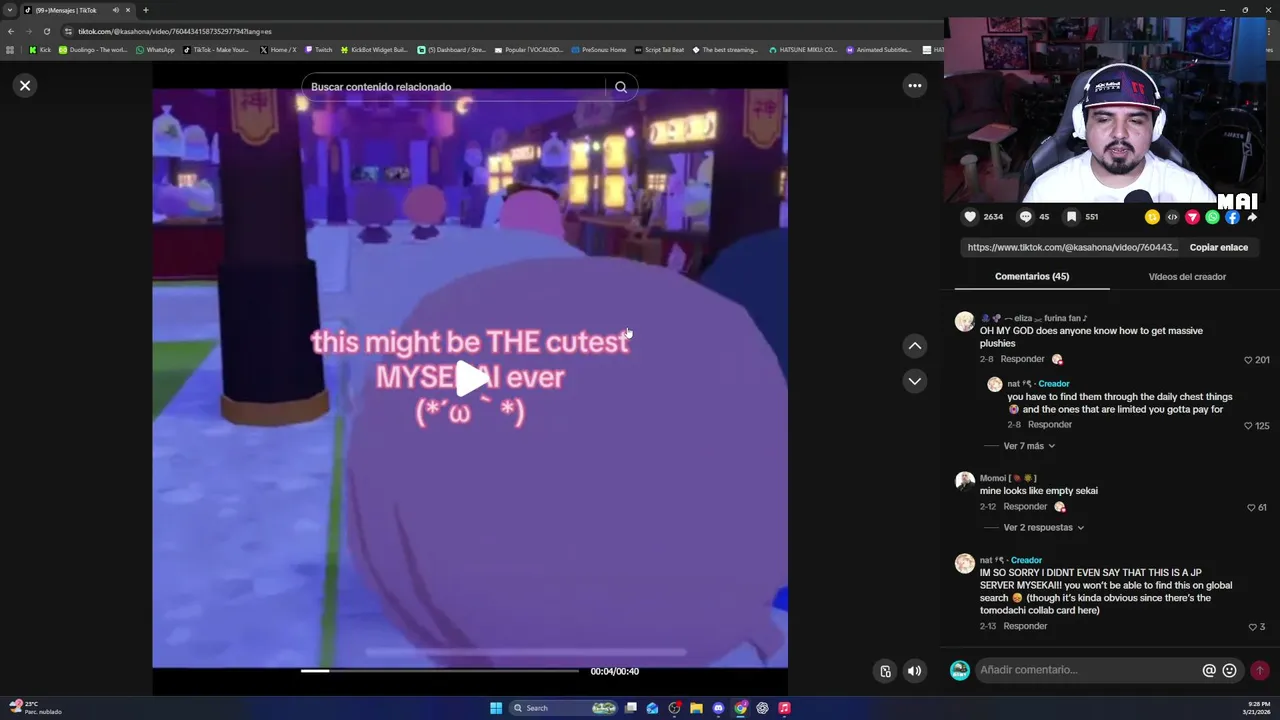The width and height of the screenshot is (1280, 720).
Task: Click the yellow repost icon
Action: (1152, 217)
